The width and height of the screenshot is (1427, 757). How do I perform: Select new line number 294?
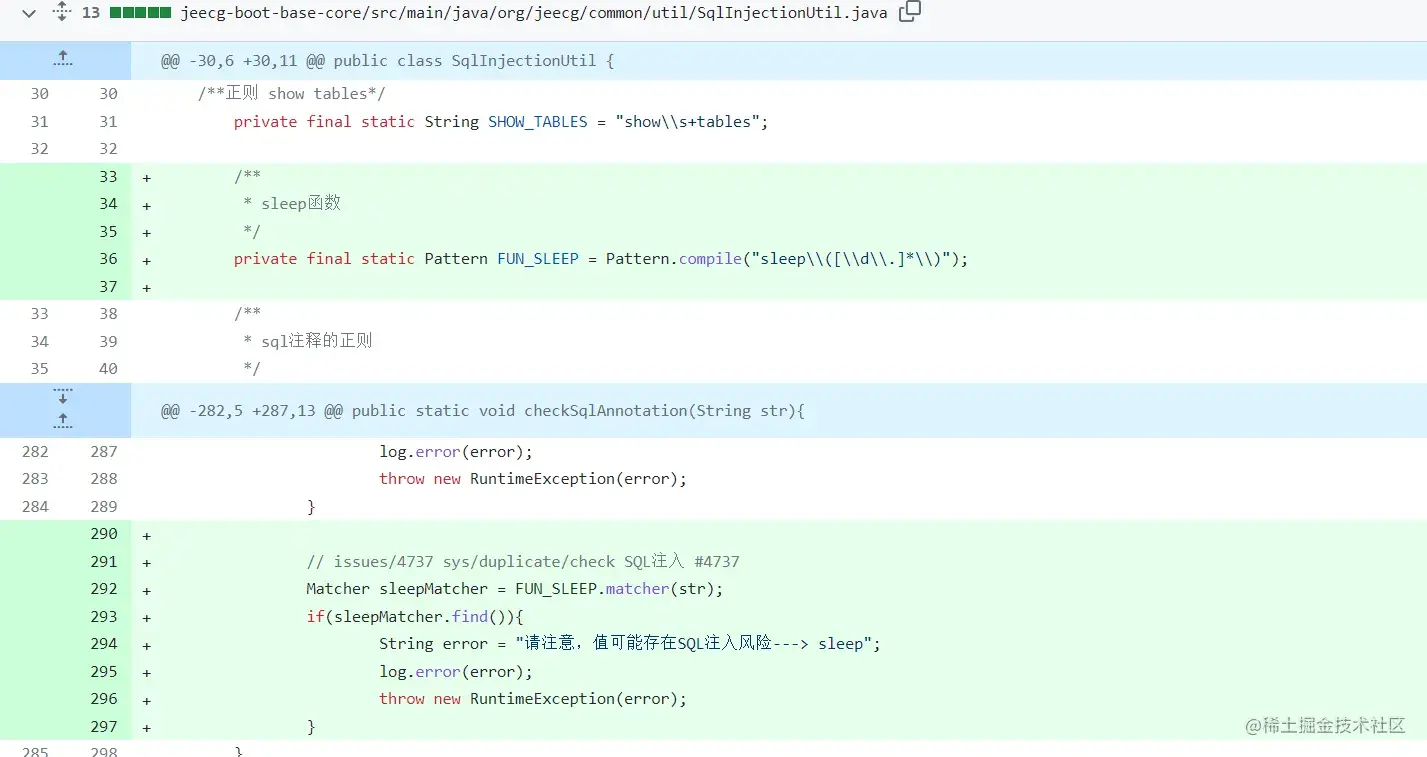point(104,644)
